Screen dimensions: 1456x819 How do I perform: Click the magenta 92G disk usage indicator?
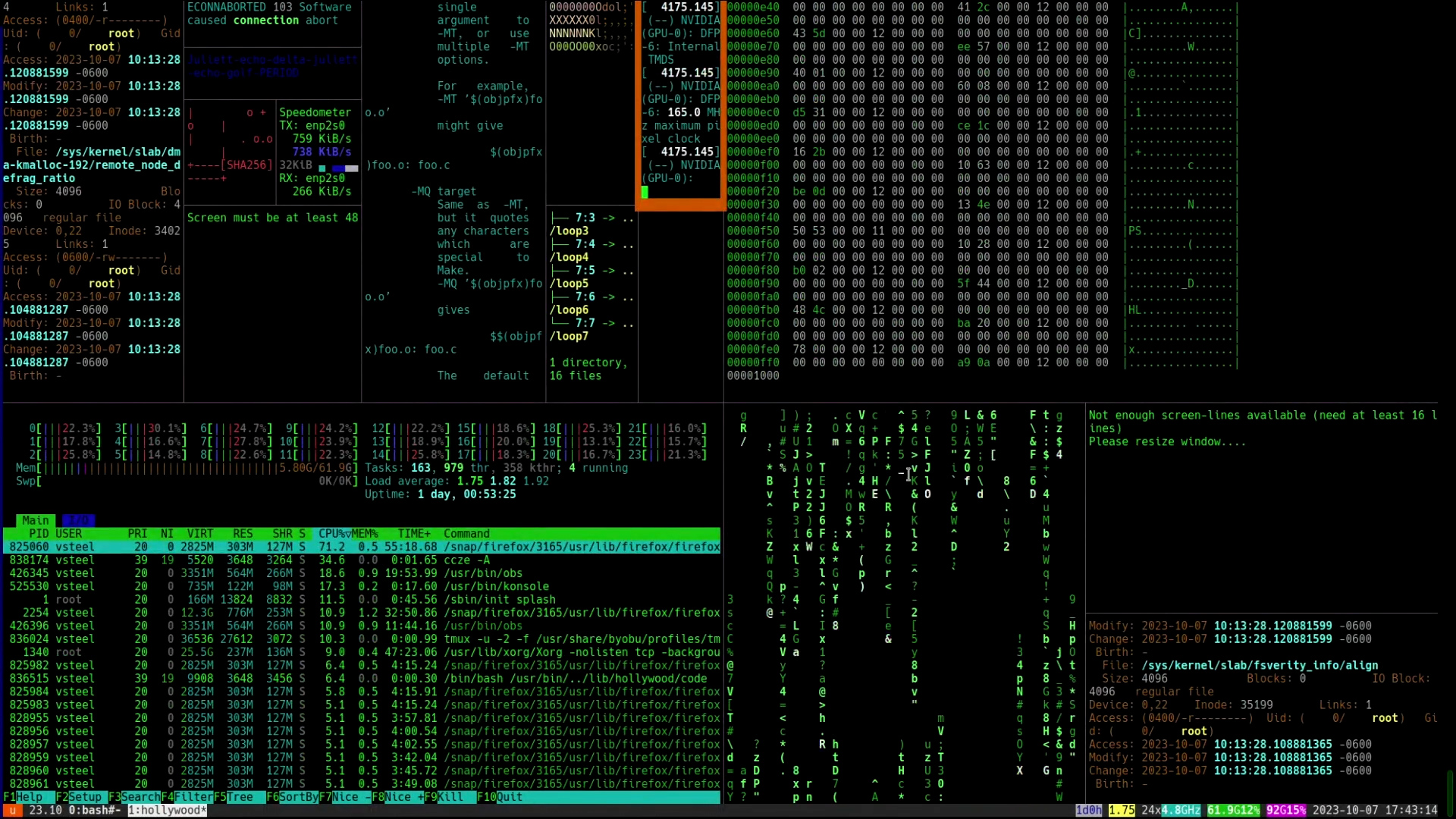click(x=1286, y=811)
